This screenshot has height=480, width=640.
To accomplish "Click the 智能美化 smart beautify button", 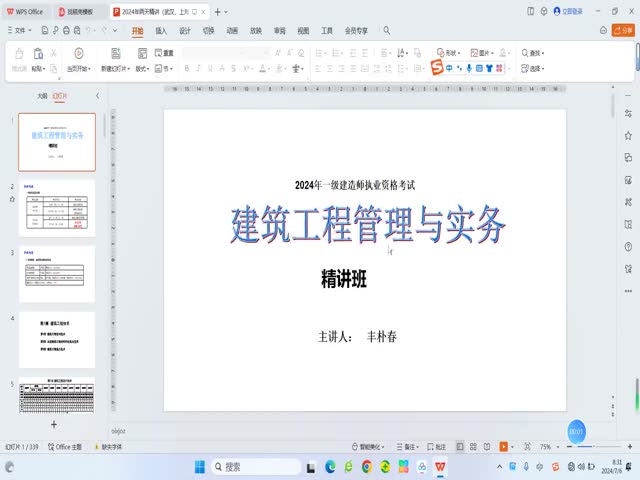I will pyautogui.click(x=368, y=447).
